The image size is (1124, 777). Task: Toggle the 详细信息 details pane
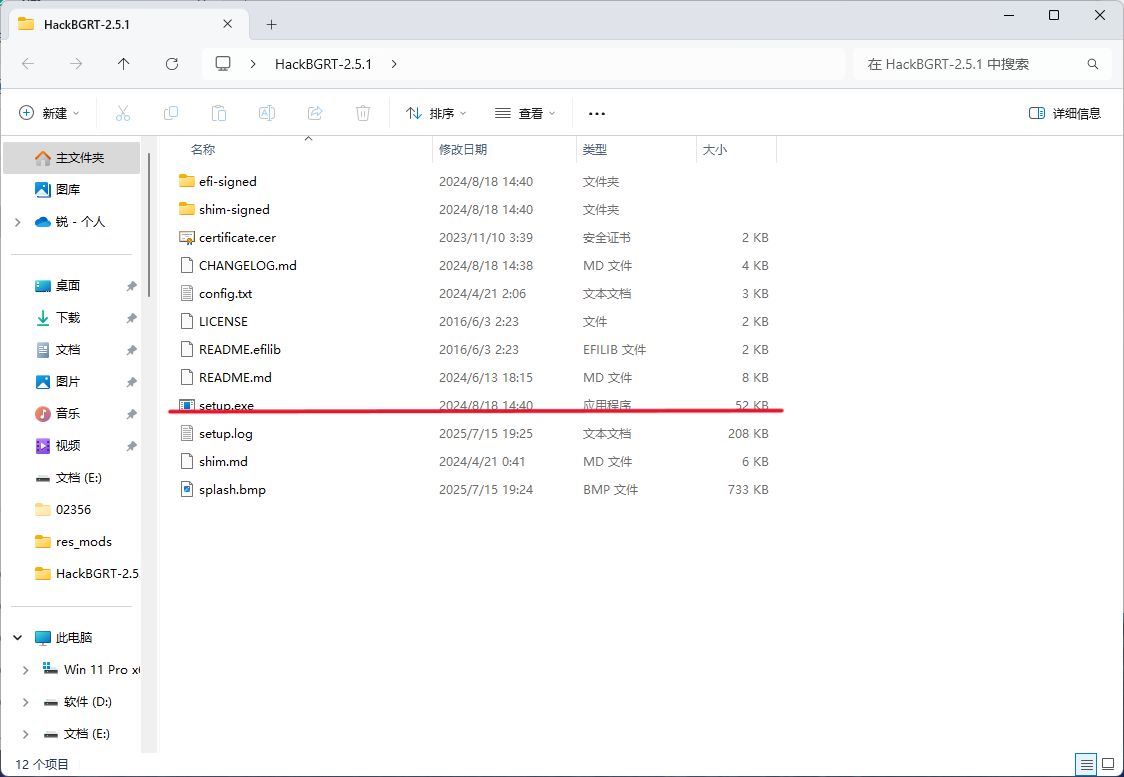click(1065, 113)
